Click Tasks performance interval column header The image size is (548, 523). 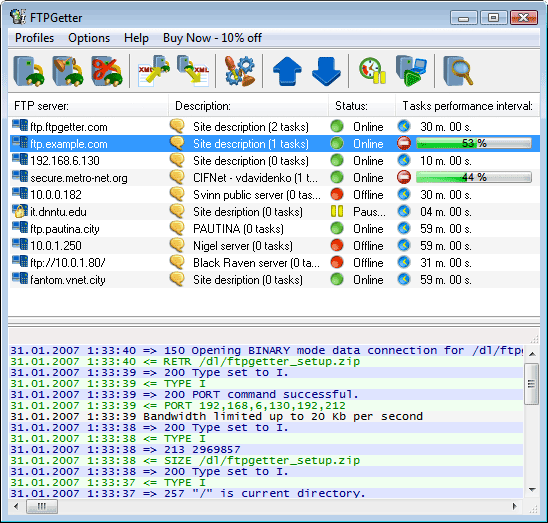467,106
